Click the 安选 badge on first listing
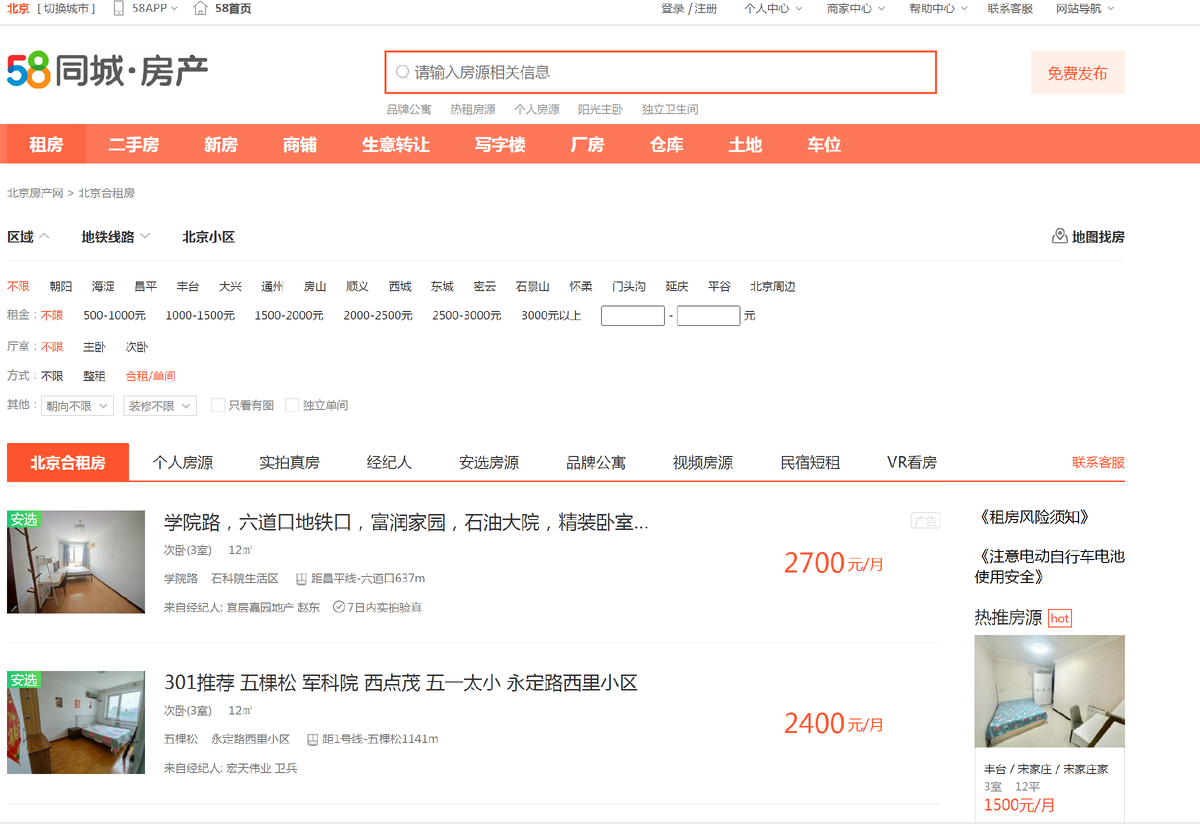Image resolution: width=1200 pixels, height=824 pixels. [21, 518]
